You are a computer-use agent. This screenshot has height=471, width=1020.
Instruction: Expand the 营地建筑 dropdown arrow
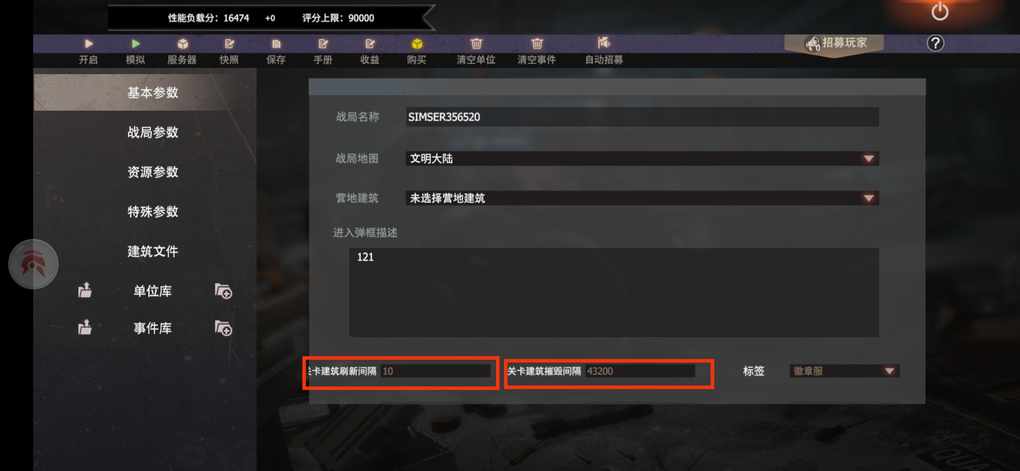pyautogui.click(x=869, y=198)
